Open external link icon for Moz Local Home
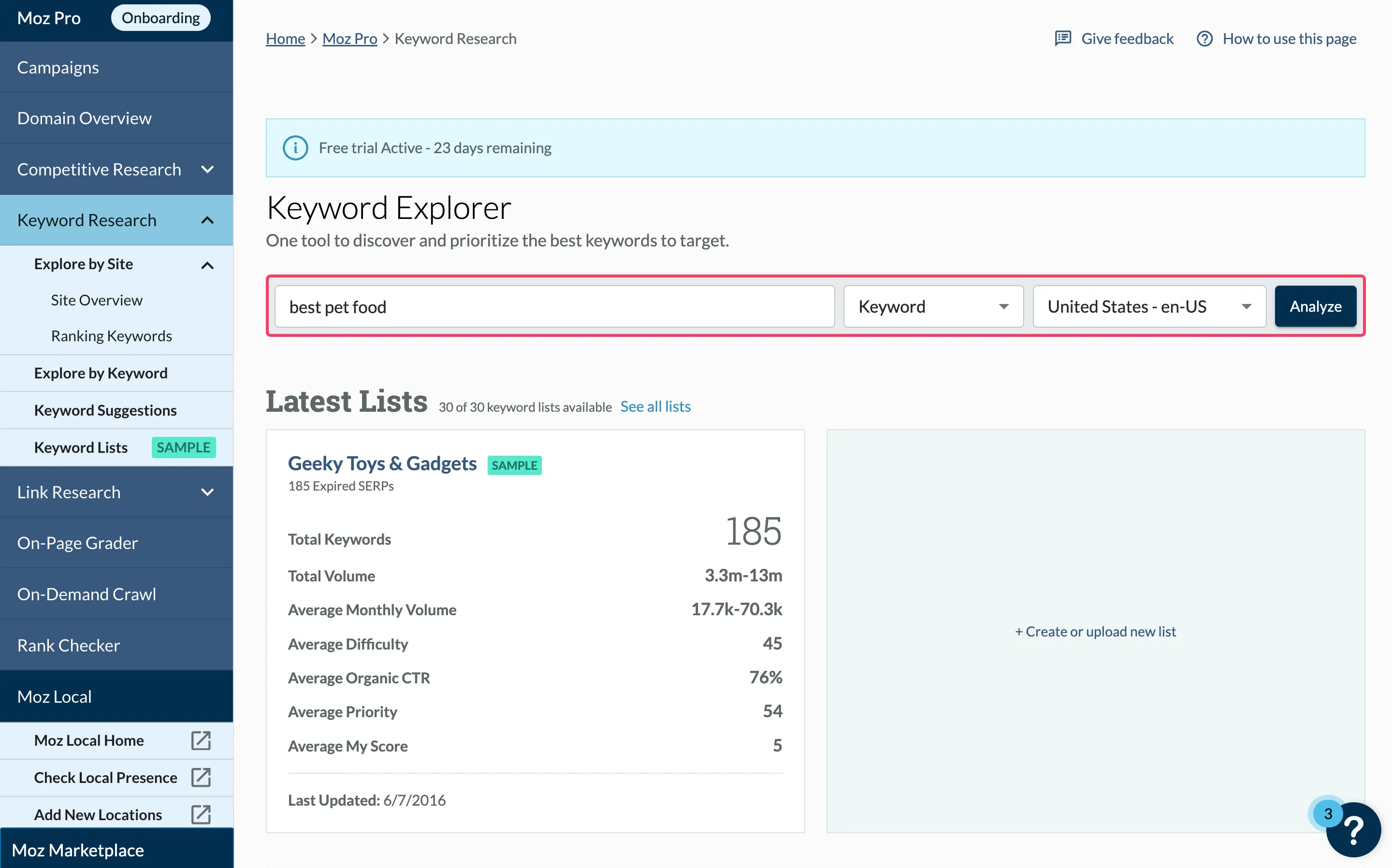The image size is (1392, 868). point(201,740)
